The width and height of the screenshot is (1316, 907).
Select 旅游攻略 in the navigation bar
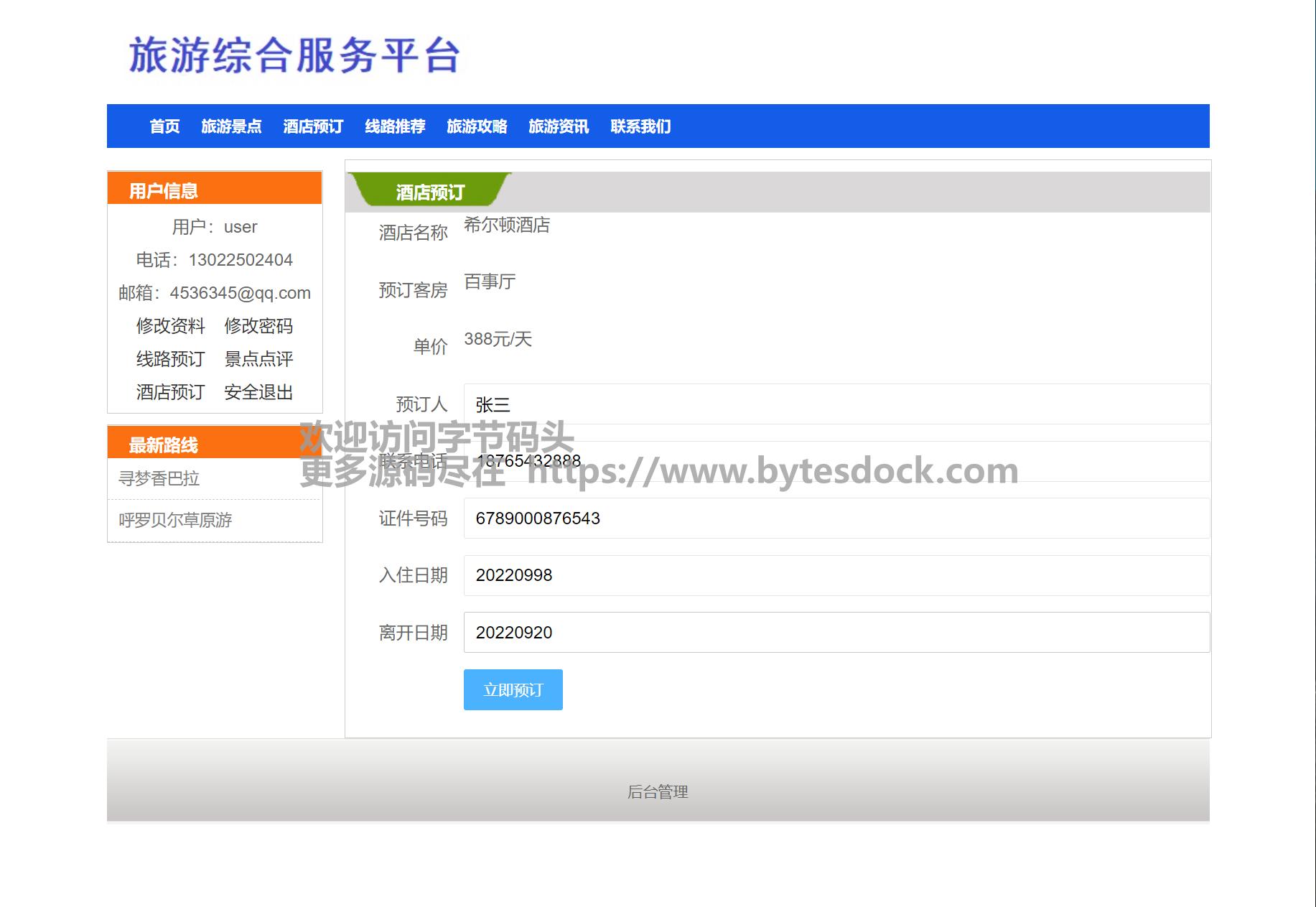tap(477, 126)
